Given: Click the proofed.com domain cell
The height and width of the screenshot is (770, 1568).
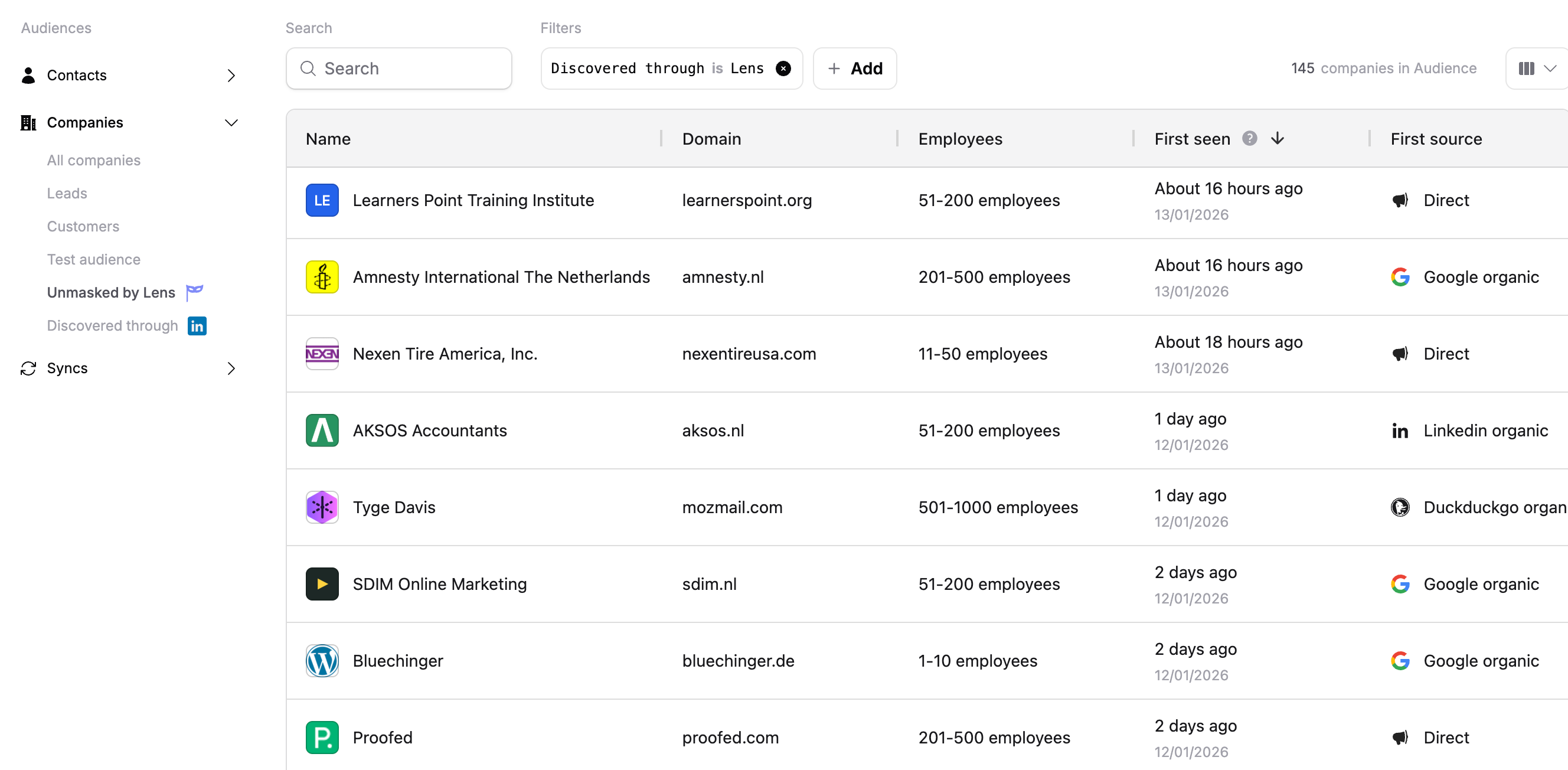Looking at the screenshot, I should click(730, 737).
